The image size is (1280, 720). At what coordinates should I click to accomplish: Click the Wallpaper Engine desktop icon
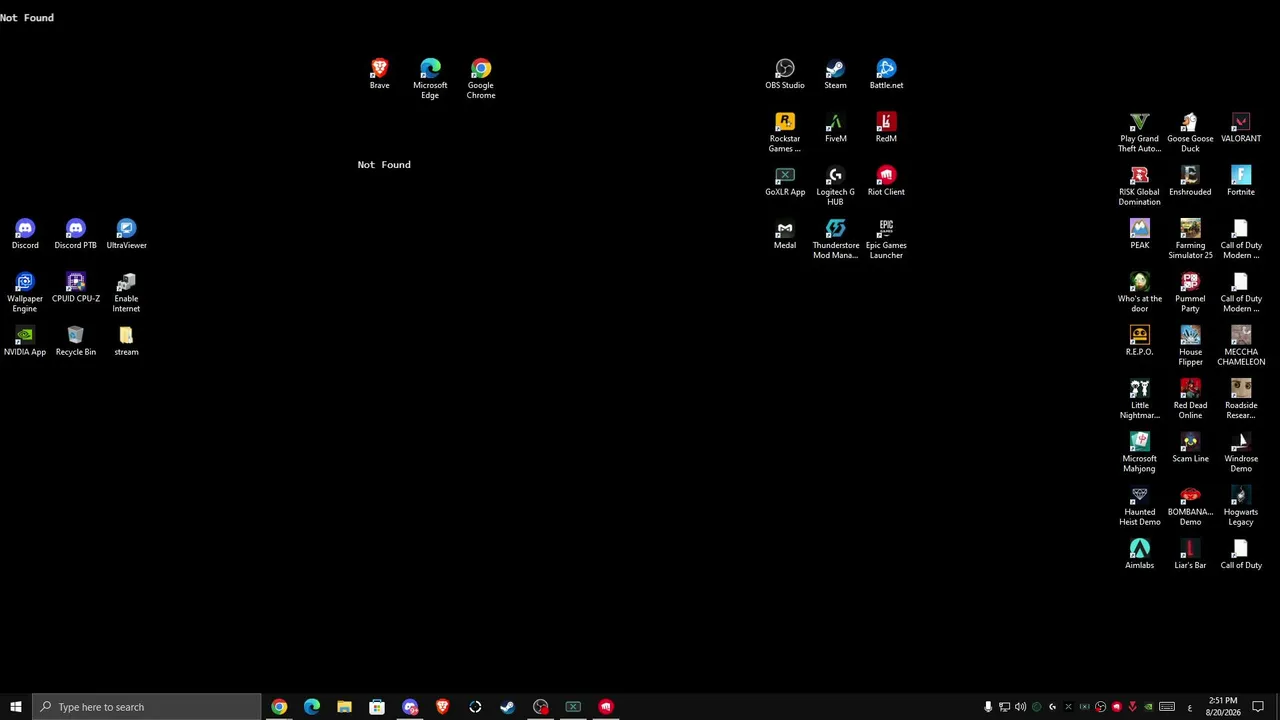point(25,292)
